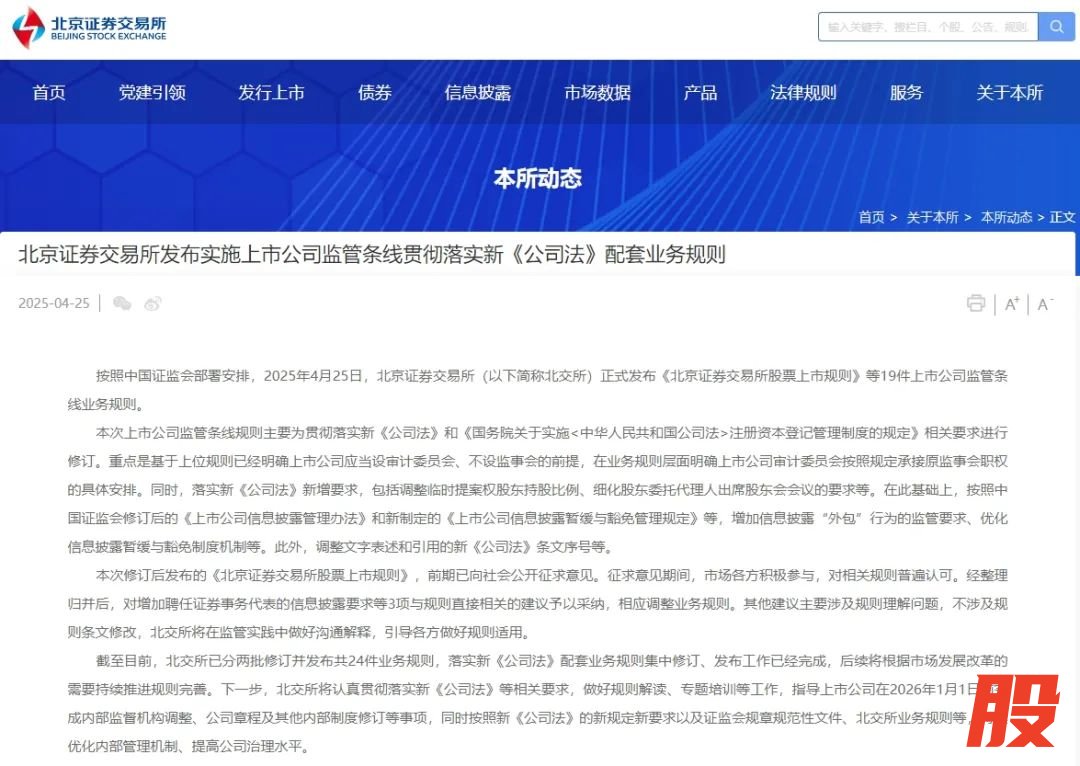
Task: Expand the 市场数据 menu
Action: pos(597,93)
